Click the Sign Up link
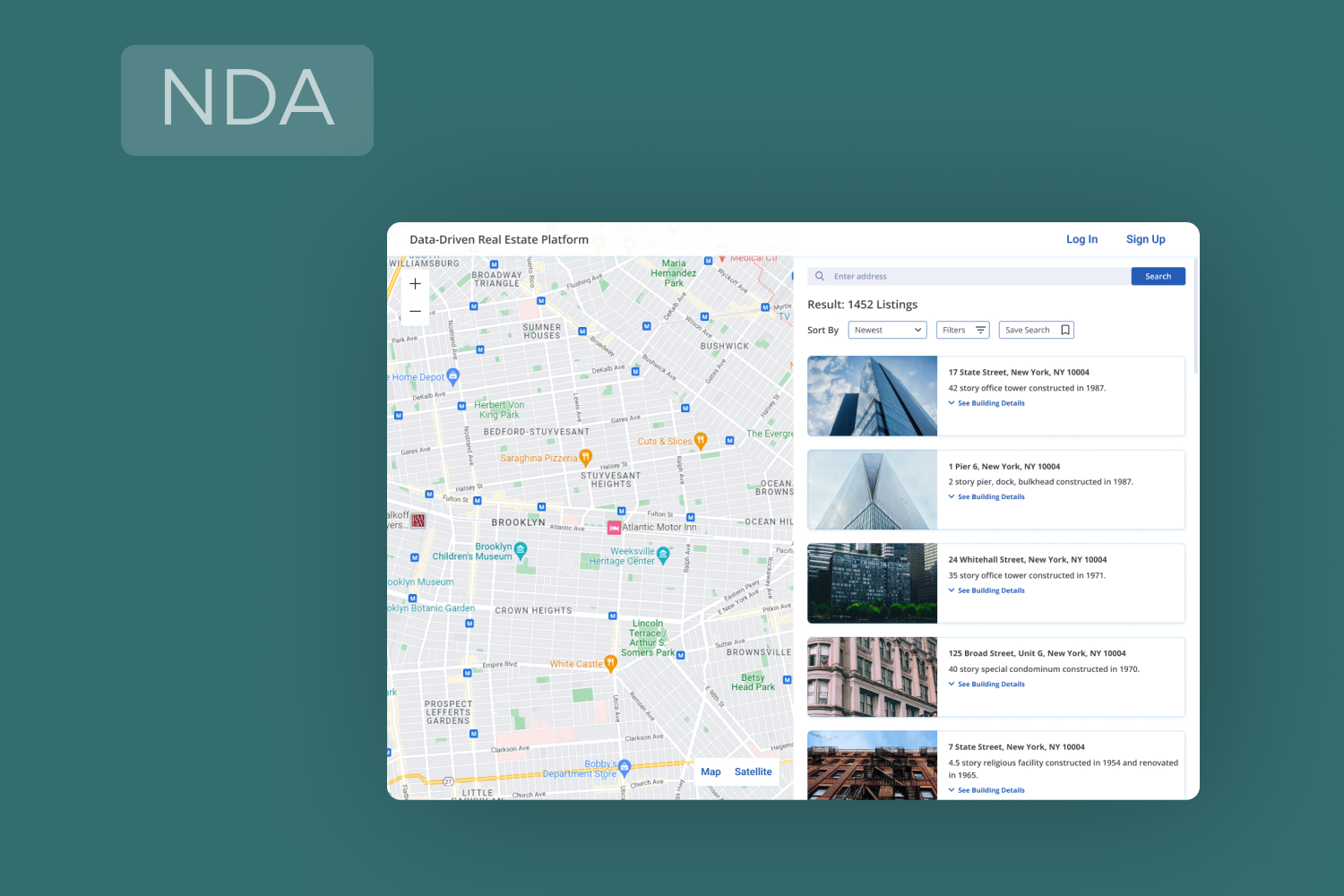This screenshot has height=896, width=1344. point(1146,239)
